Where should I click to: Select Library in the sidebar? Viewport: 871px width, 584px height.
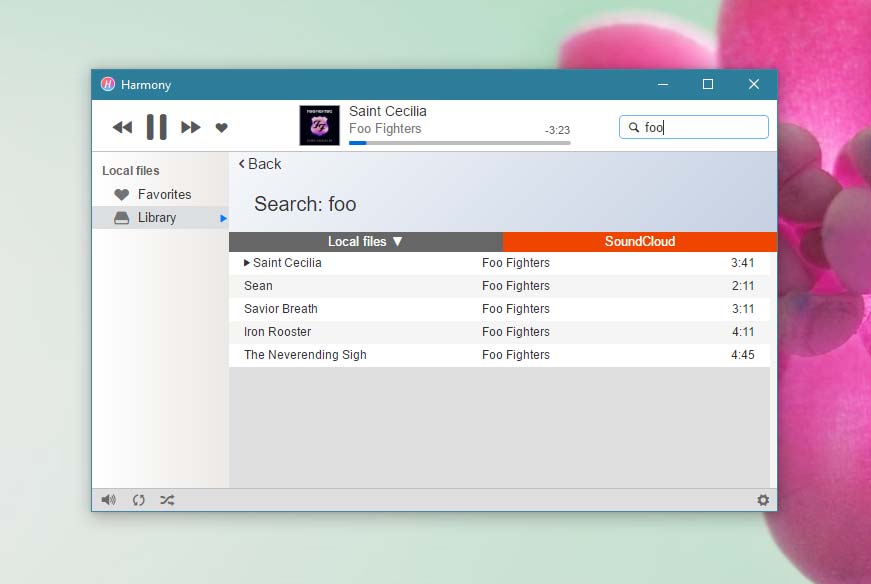pos(157,217)
